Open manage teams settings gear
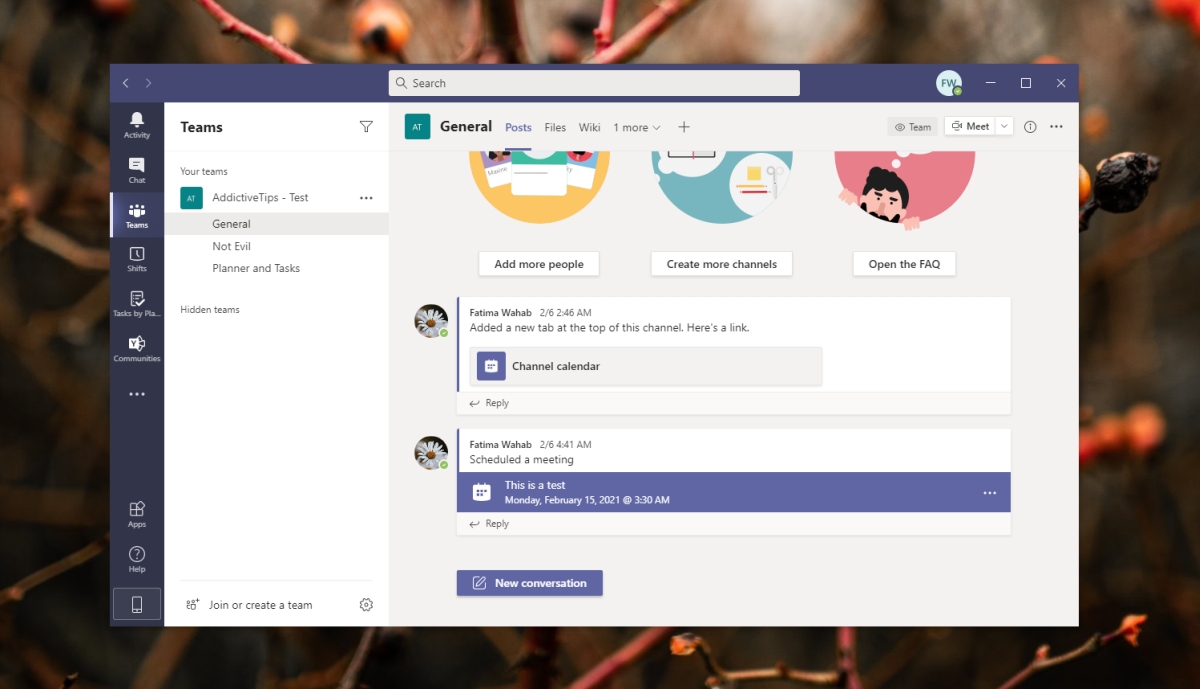Viewport: 1200px width, 689px height. pyautogui.click(x=366, y=605)
